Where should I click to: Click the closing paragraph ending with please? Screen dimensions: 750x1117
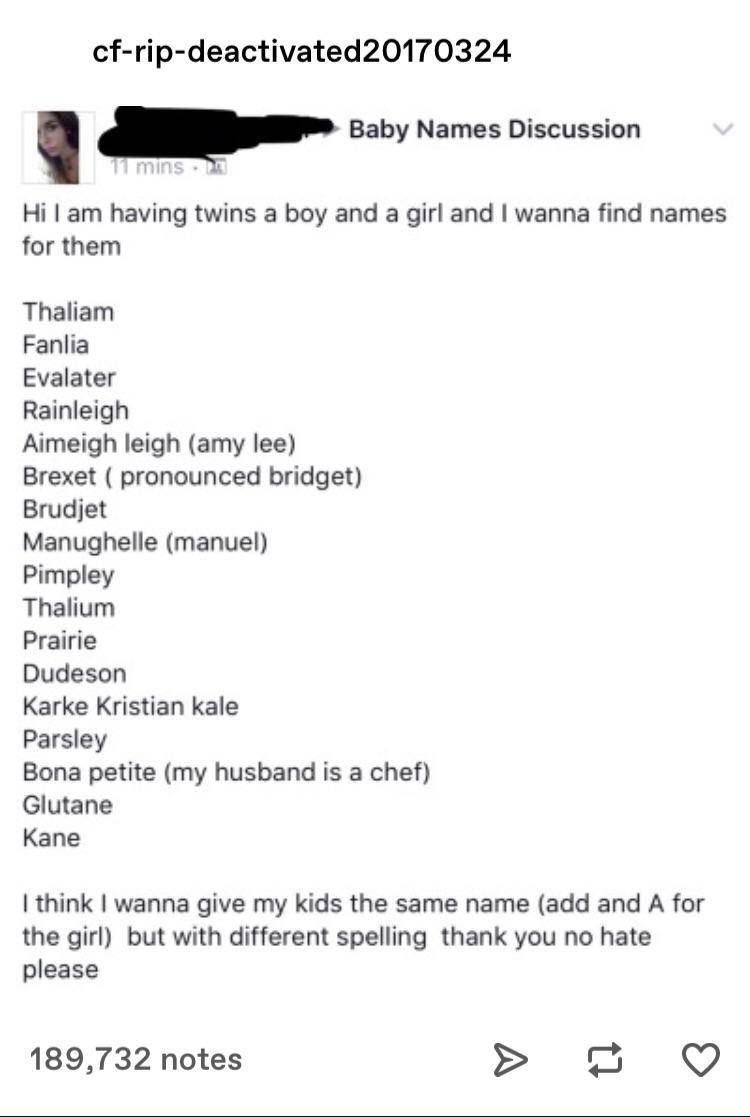pyautogui.click(x=363, y=937)
